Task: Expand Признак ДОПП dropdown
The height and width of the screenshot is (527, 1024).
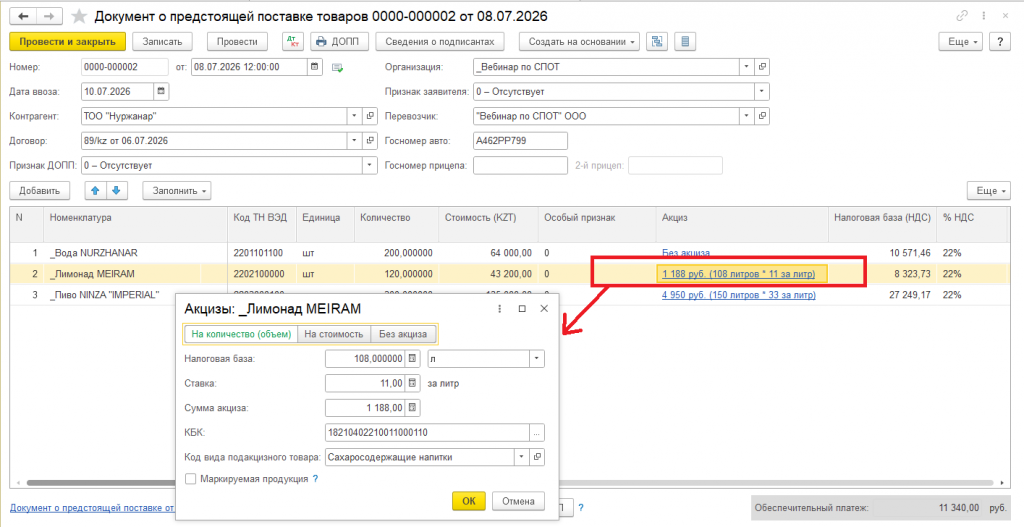Action: tap(370, 165)
